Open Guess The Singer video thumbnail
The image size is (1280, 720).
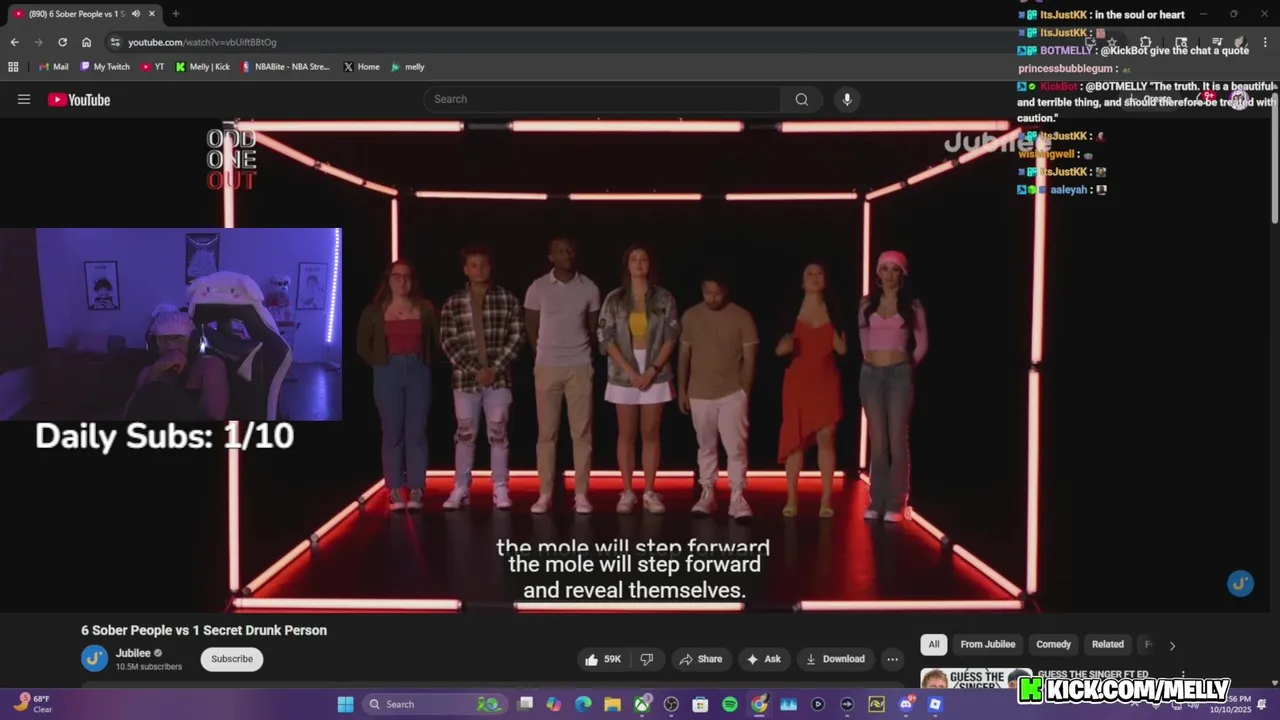(976, 678)
